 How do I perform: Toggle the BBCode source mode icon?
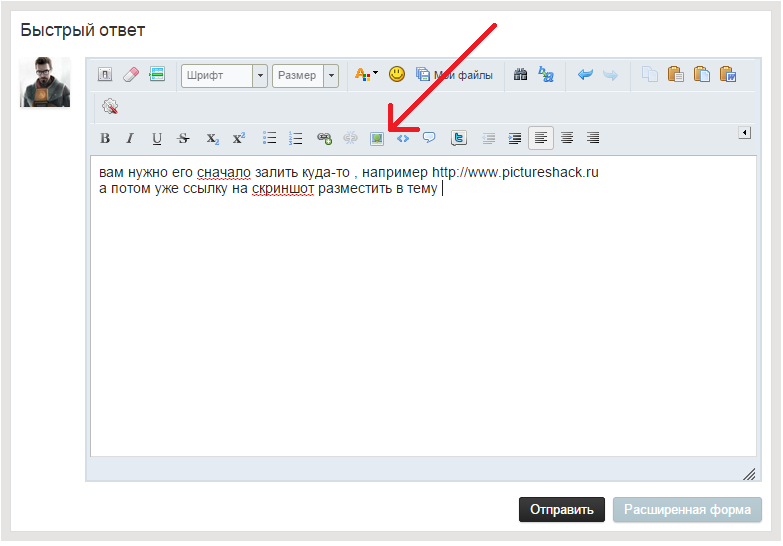coord(105,75)
